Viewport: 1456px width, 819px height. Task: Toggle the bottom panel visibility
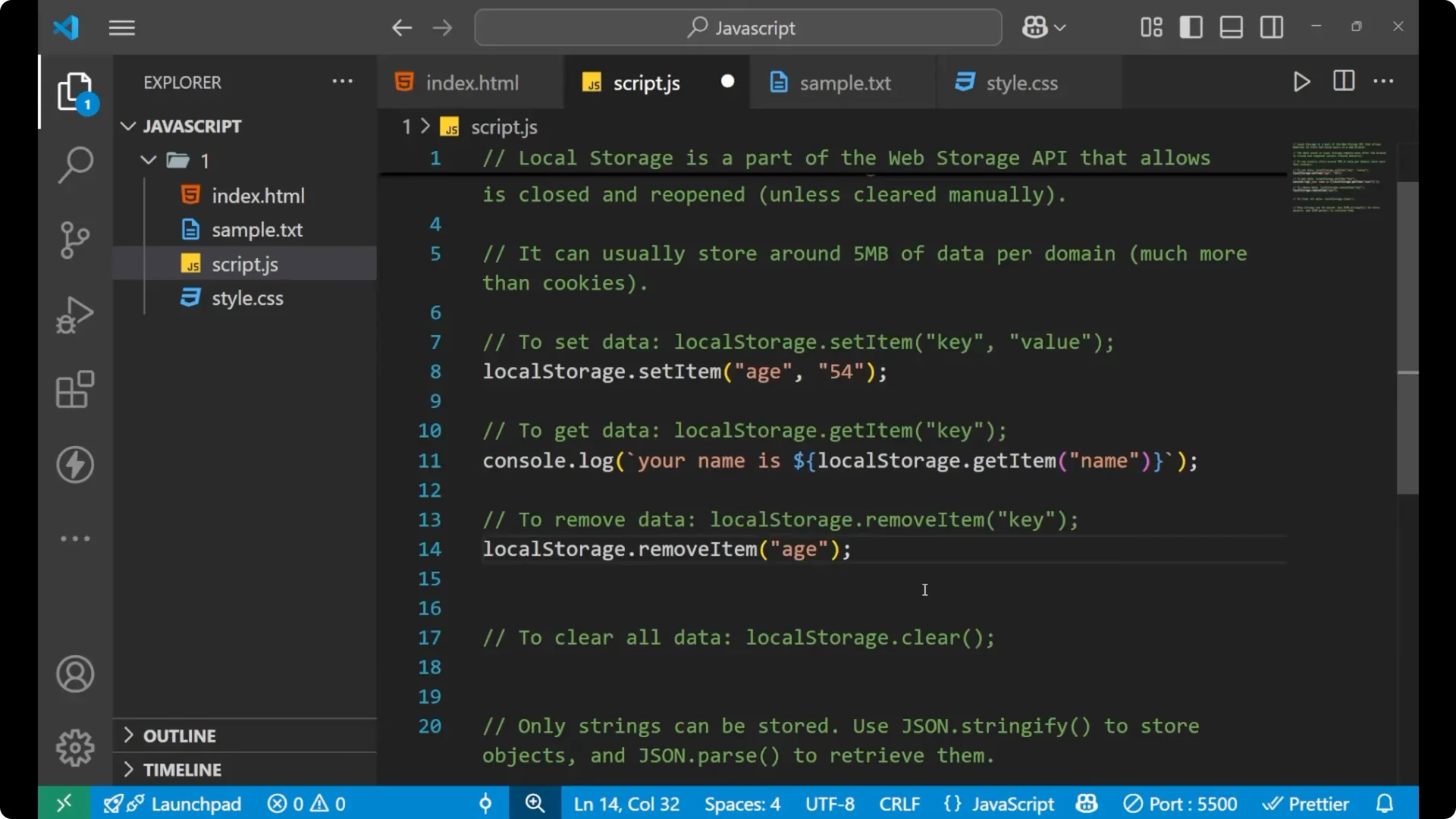[1230, 27]
